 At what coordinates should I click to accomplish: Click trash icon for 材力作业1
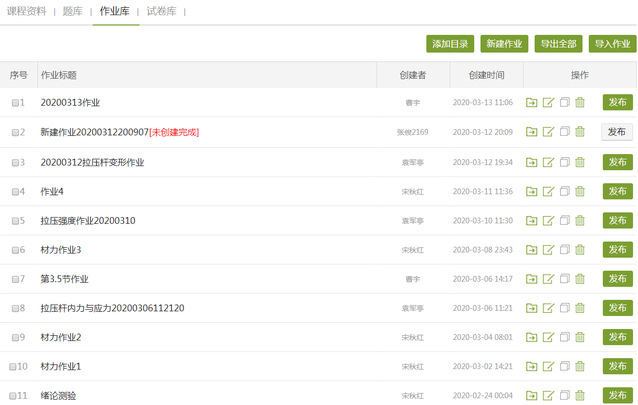coord(580,367)
